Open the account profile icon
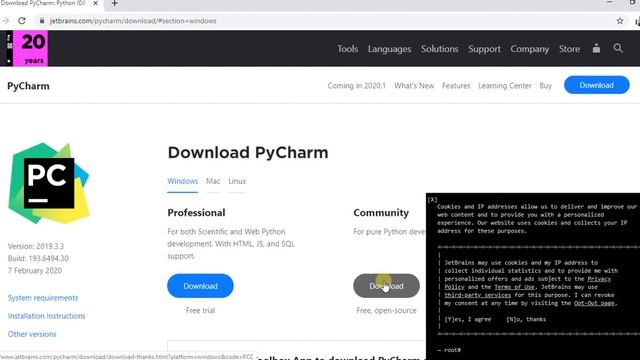The height and width of the screenshot is (360, 640). coord(596,48)
